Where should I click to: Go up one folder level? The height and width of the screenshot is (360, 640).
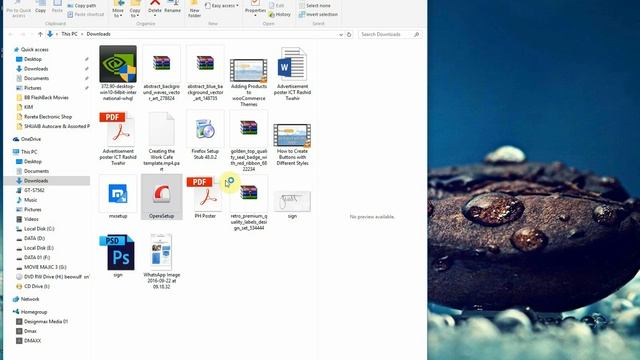click(x=40, y=34)
